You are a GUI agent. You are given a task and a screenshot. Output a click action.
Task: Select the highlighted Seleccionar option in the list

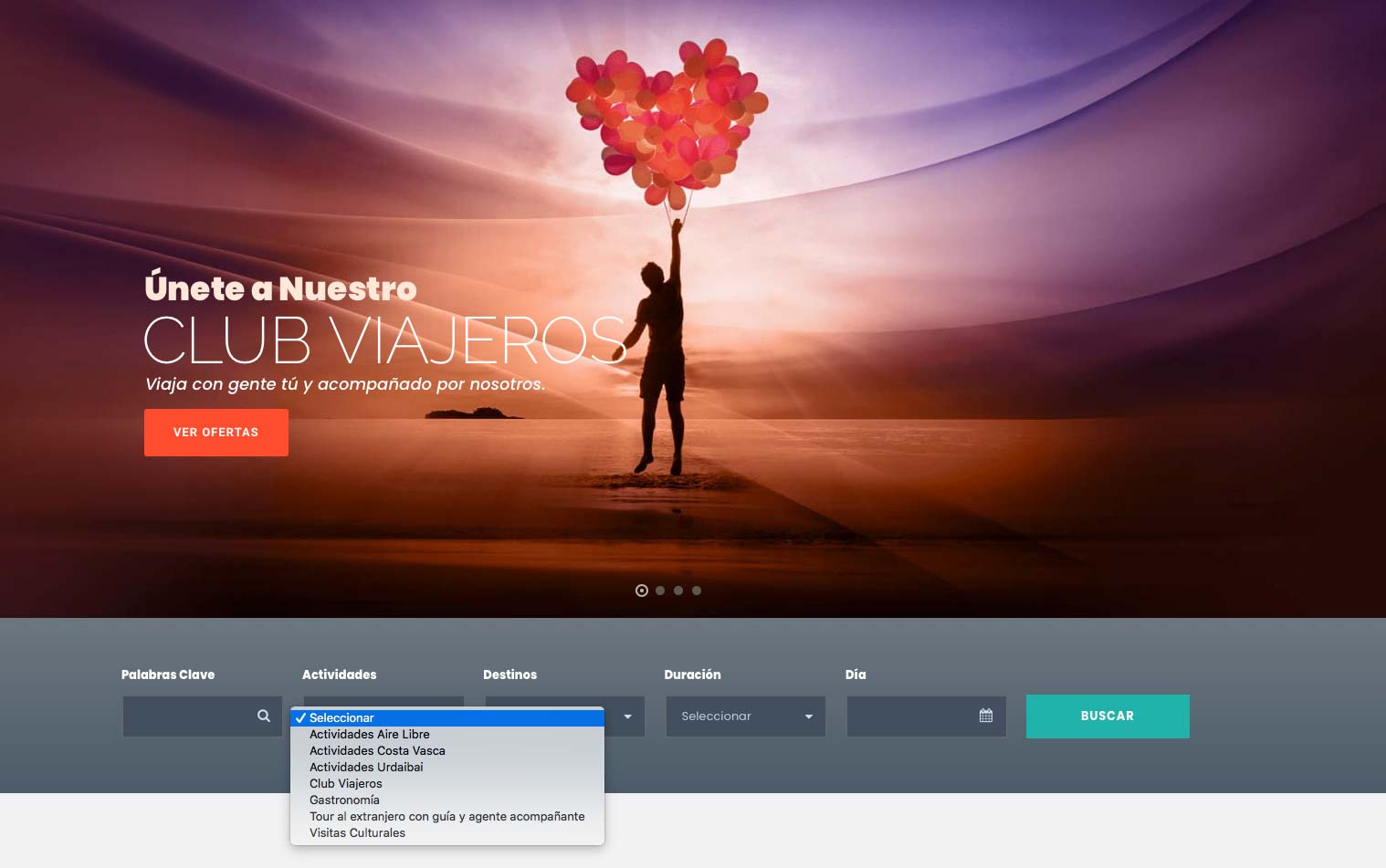(447, 718)
